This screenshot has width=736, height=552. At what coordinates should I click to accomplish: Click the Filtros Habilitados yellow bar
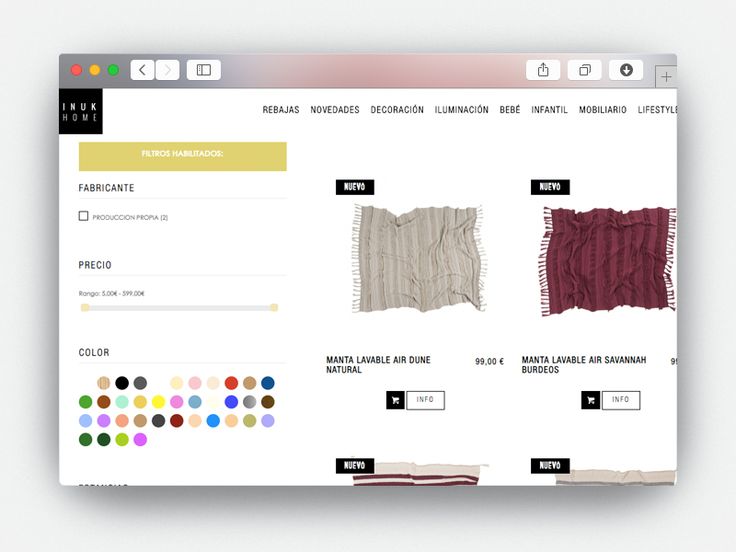(183, 156)
